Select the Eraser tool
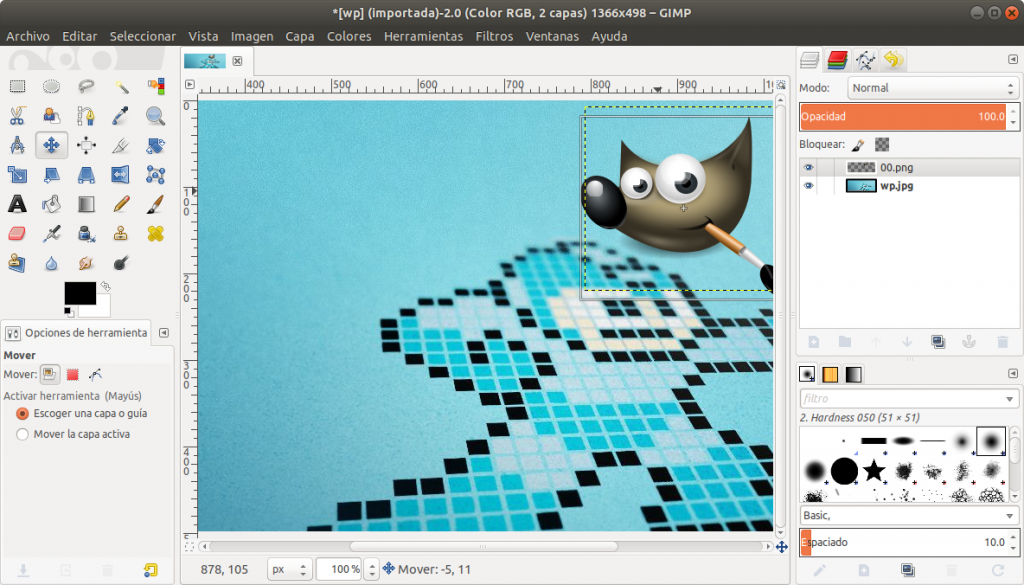The height and width of the screenshot is (585, 1024). tap(17, 233)
